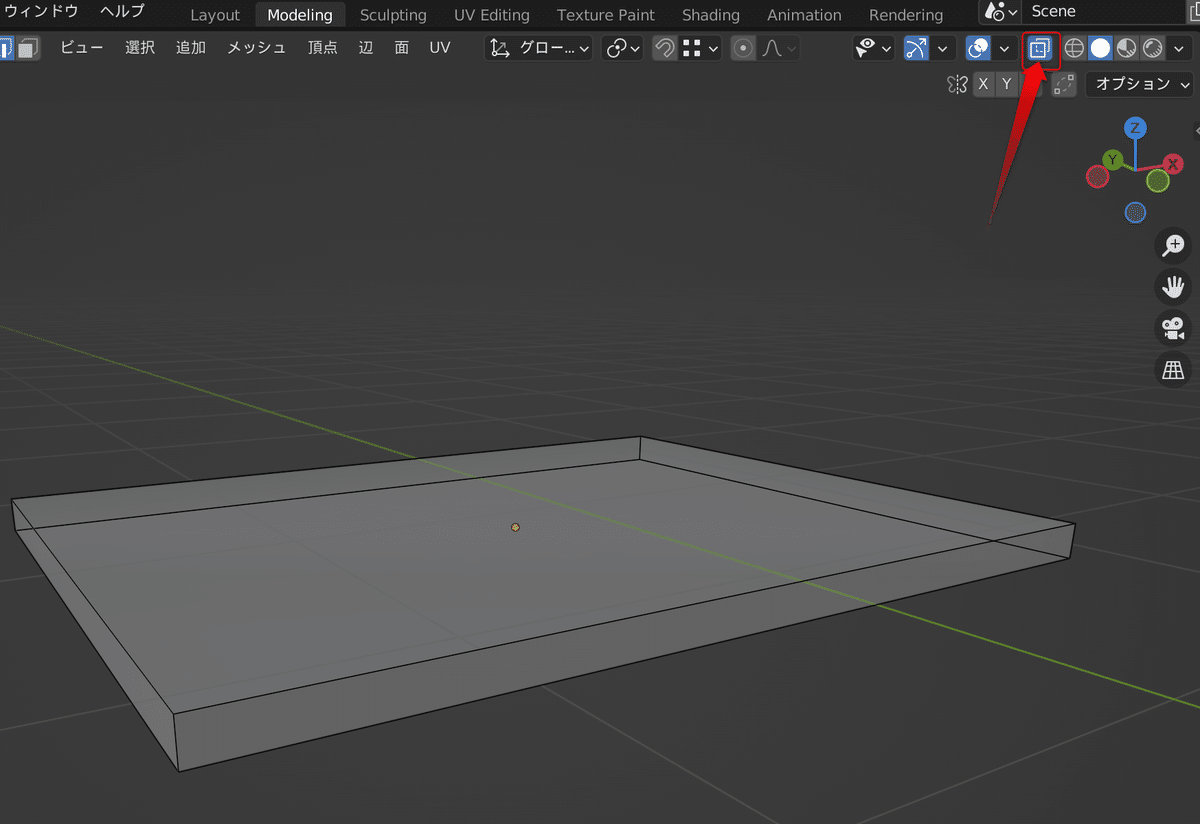Select face select mode icon
Image resolution: width=1200 pixels, height=824 pixels.
(29, 48)
